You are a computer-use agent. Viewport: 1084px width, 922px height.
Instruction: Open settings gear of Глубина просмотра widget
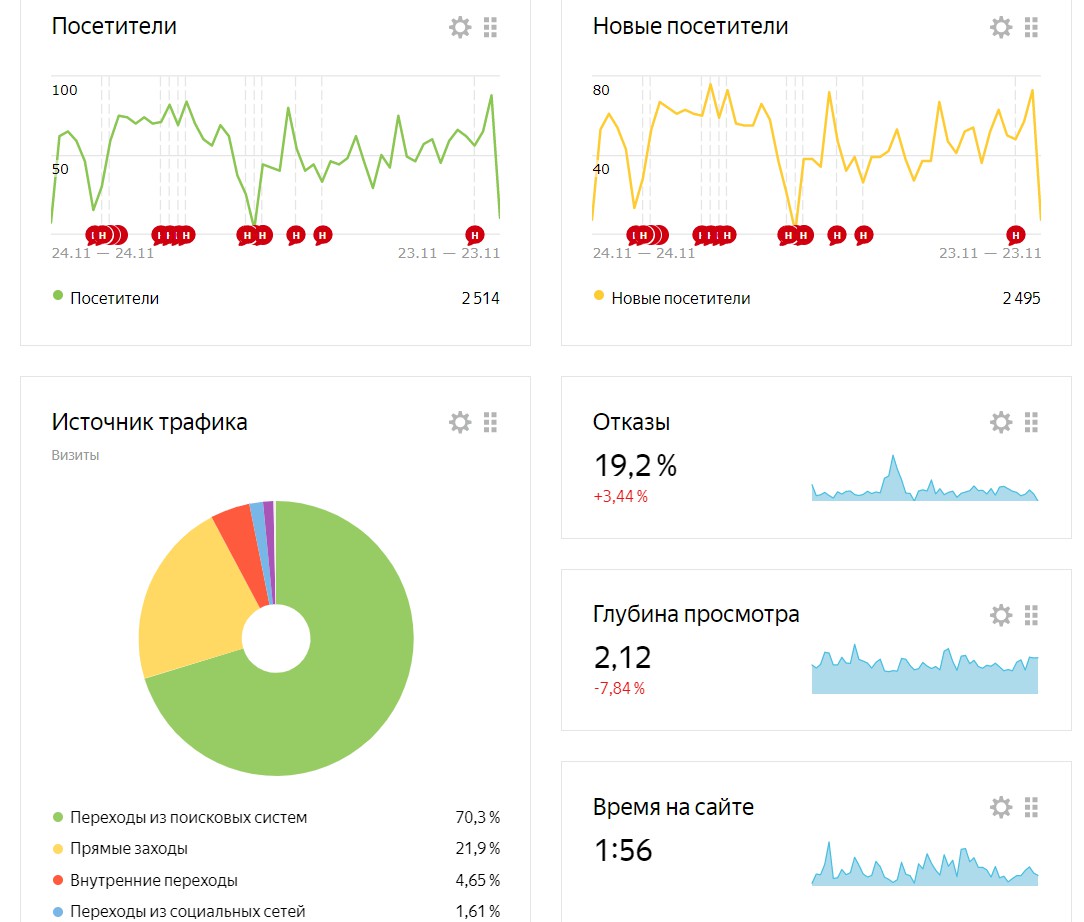point(1001,614)
